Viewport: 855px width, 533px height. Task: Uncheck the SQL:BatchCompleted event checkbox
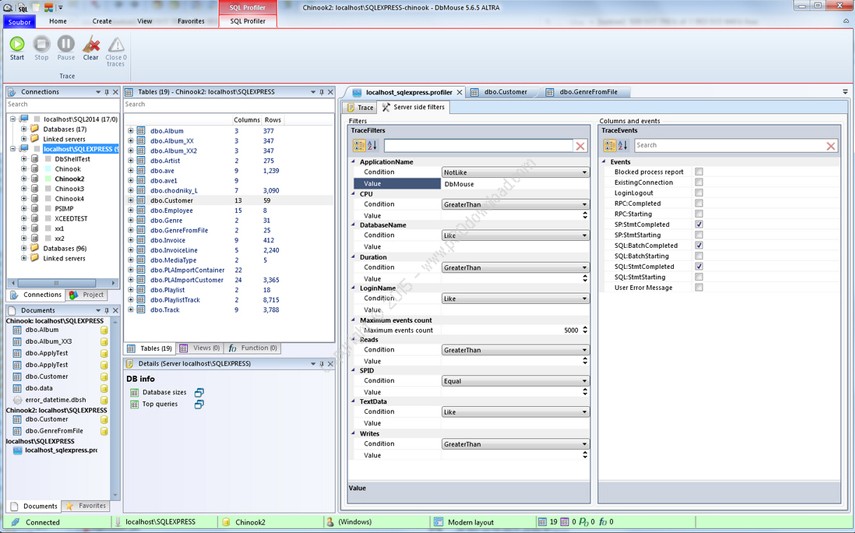699,245
